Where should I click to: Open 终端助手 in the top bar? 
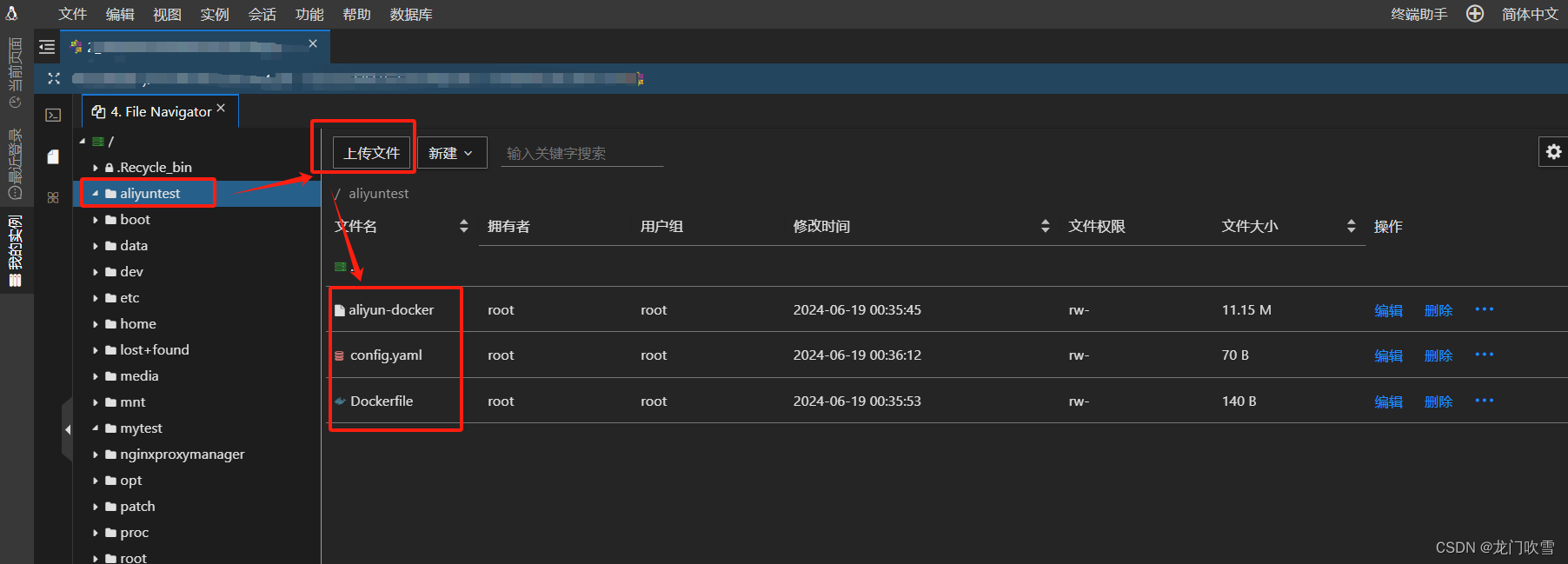point(1419,14)
